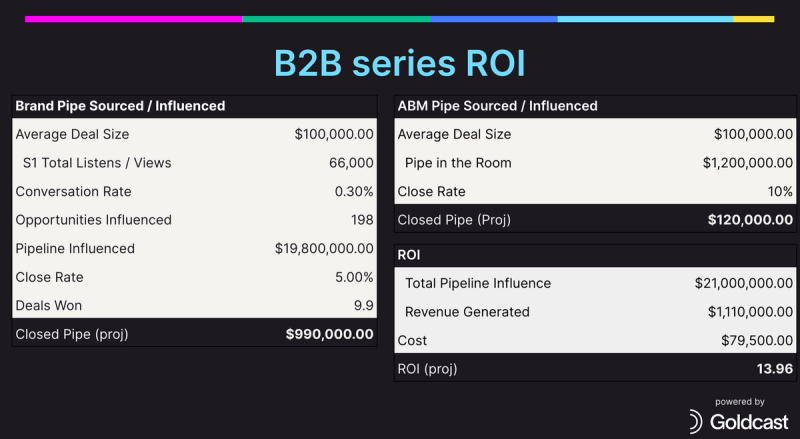Select the ROI (proj) value 13.96
800x439 pixels.
(775, 369)
